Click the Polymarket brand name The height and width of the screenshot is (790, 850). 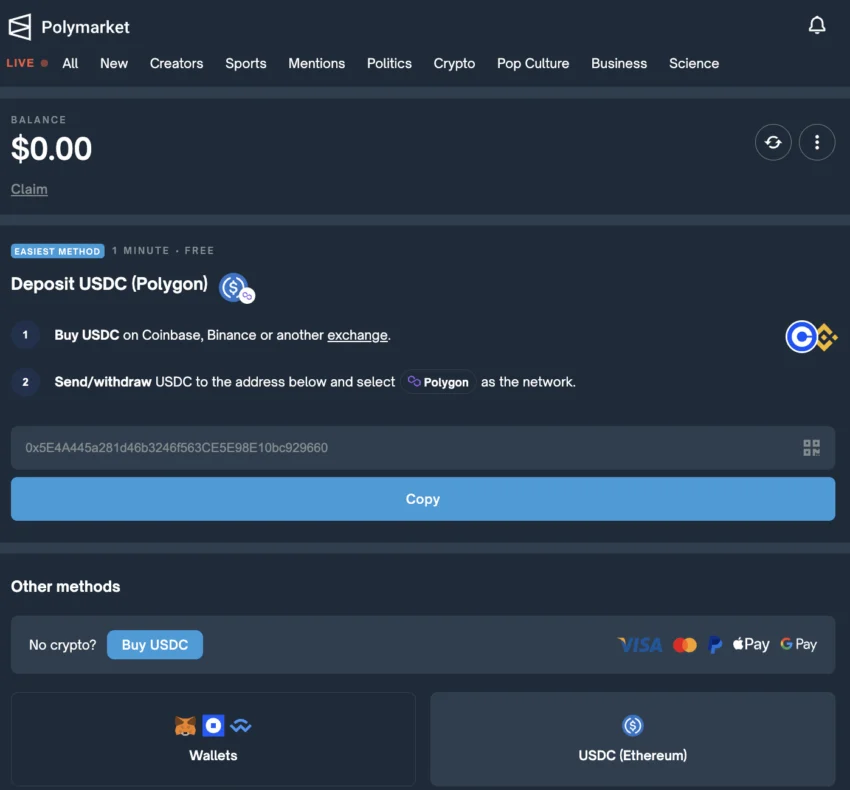pyautogui.click(x=85, y=27)
